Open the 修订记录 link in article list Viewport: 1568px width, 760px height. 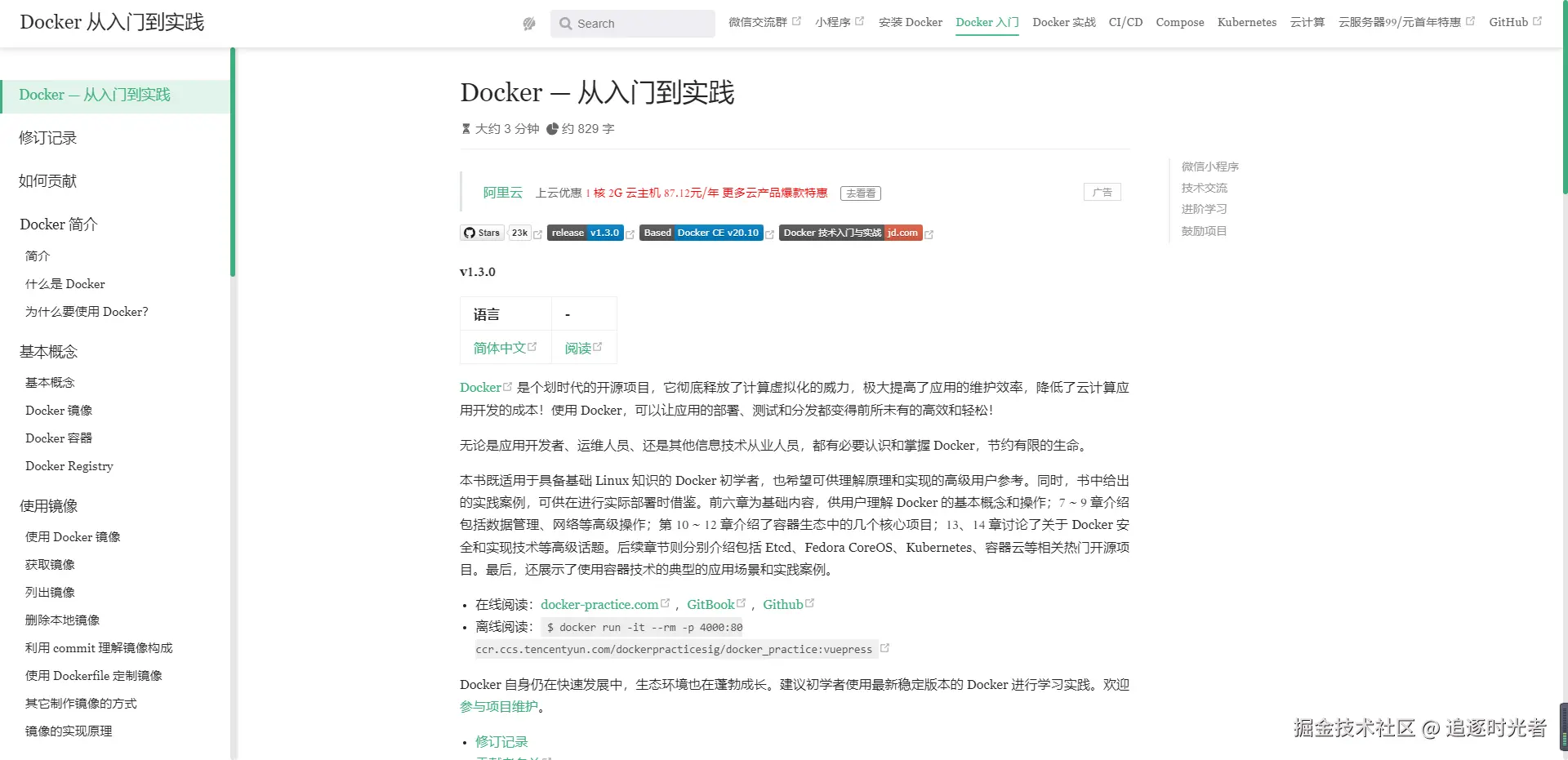click(501, 742)
